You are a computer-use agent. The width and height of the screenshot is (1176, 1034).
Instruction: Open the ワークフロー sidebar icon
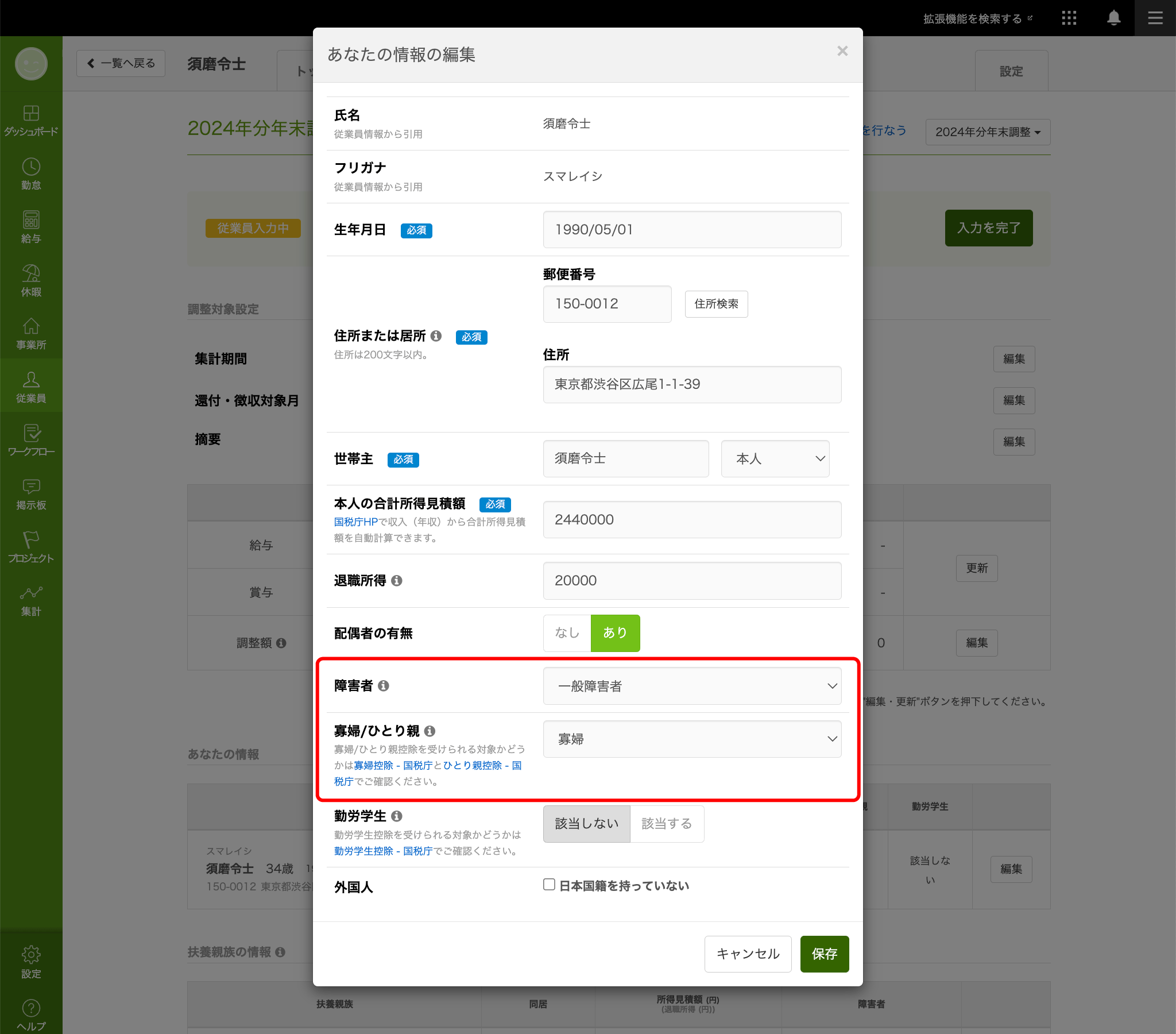[31, 440]
